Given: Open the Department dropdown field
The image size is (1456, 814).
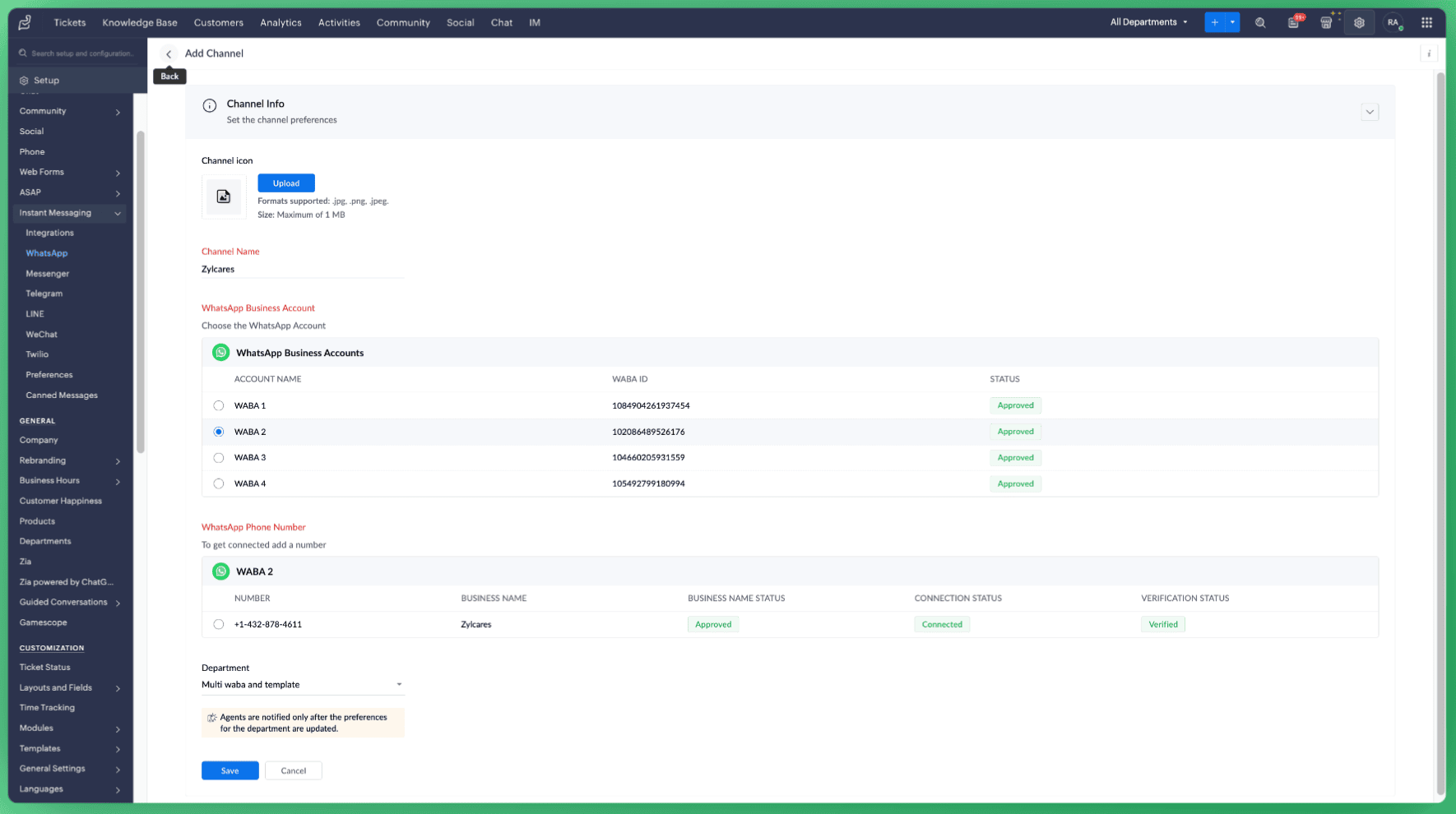Looking at the screenshot, I should [x=303, y=685].
